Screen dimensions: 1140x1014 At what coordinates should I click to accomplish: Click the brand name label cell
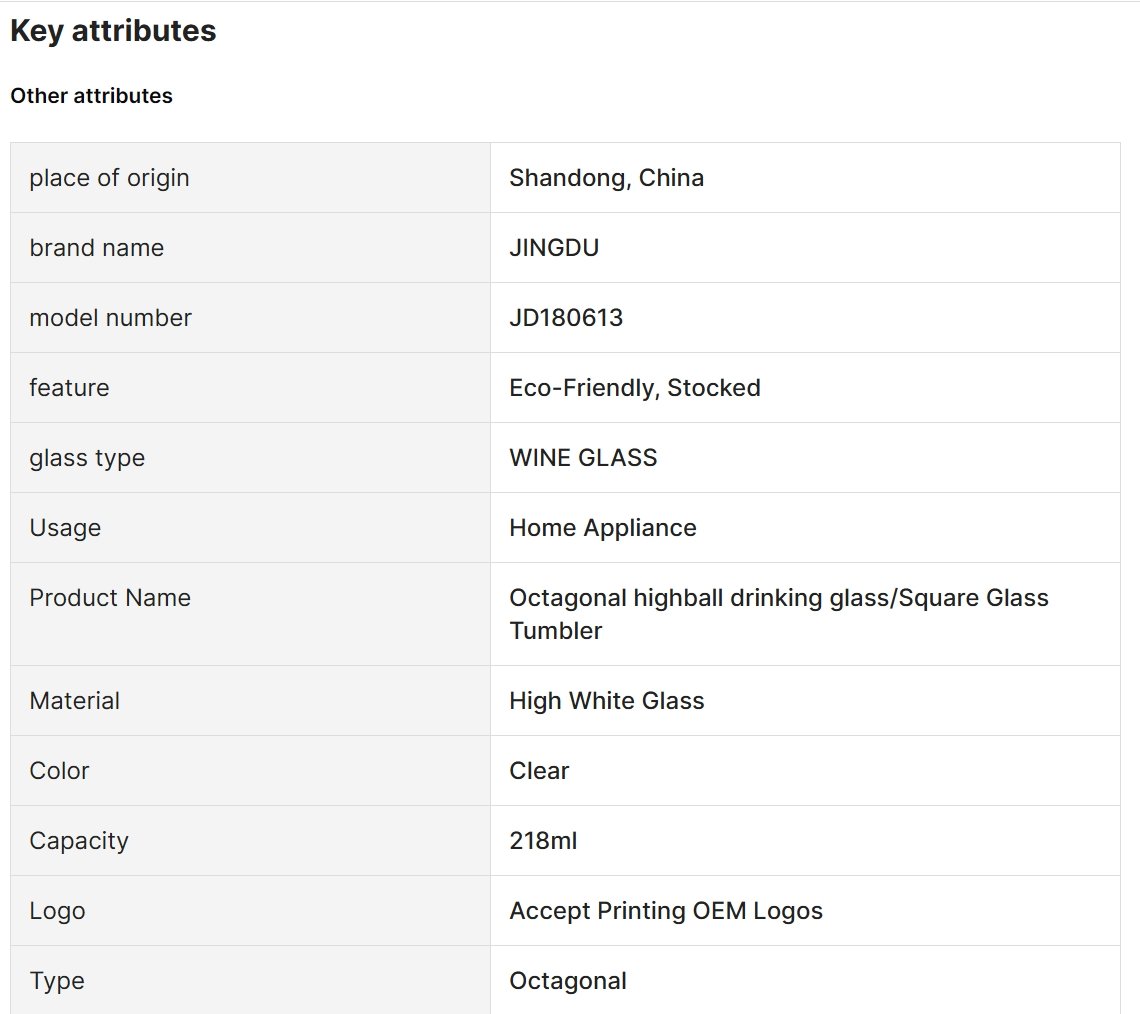(x=251, y=248)
